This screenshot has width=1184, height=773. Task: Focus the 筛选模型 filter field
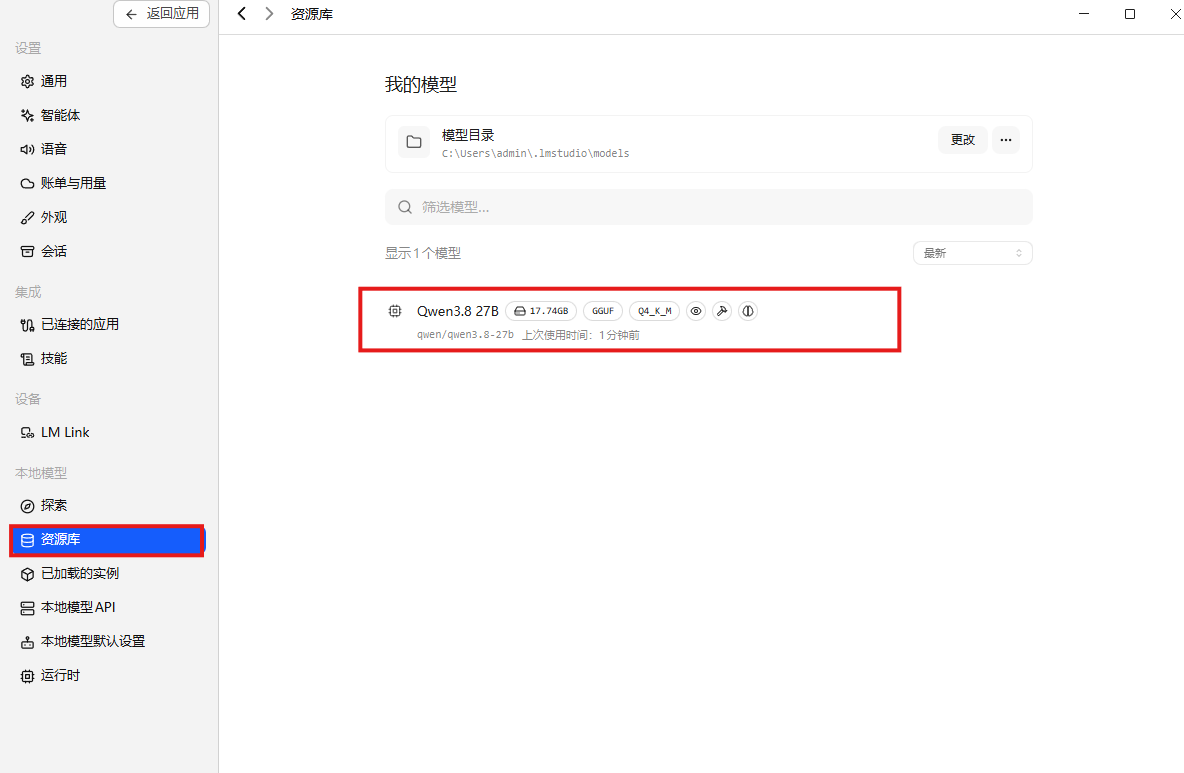708,207
